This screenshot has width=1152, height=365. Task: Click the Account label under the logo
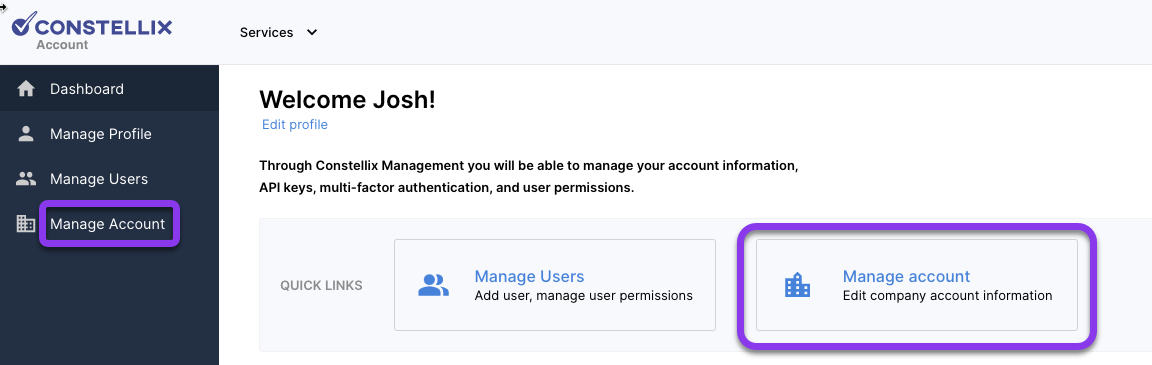pos(62,45)
